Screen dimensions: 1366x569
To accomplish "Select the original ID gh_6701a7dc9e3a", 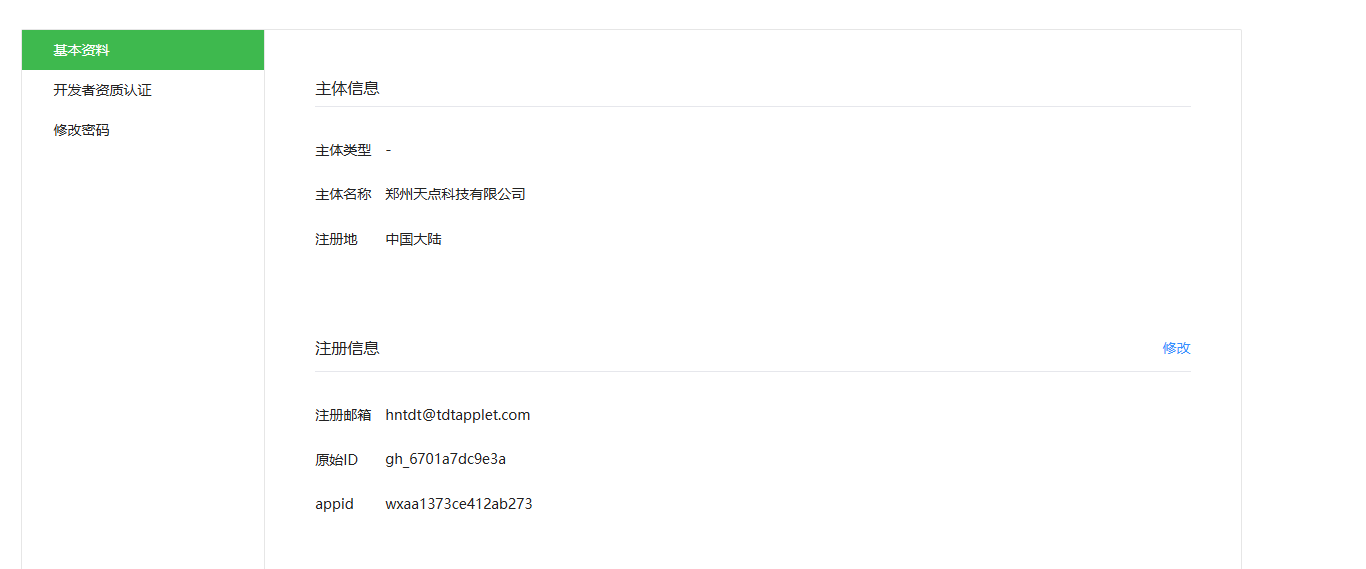I will [x=446, y=460].
